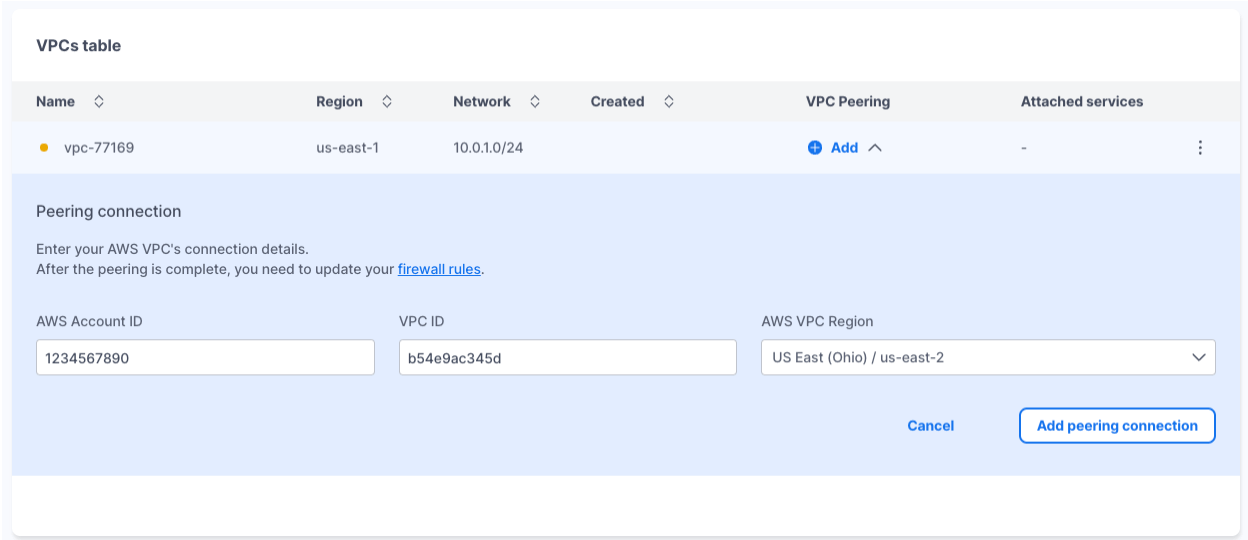Click the sort icon beside the Created column

[x=668, y=101]
